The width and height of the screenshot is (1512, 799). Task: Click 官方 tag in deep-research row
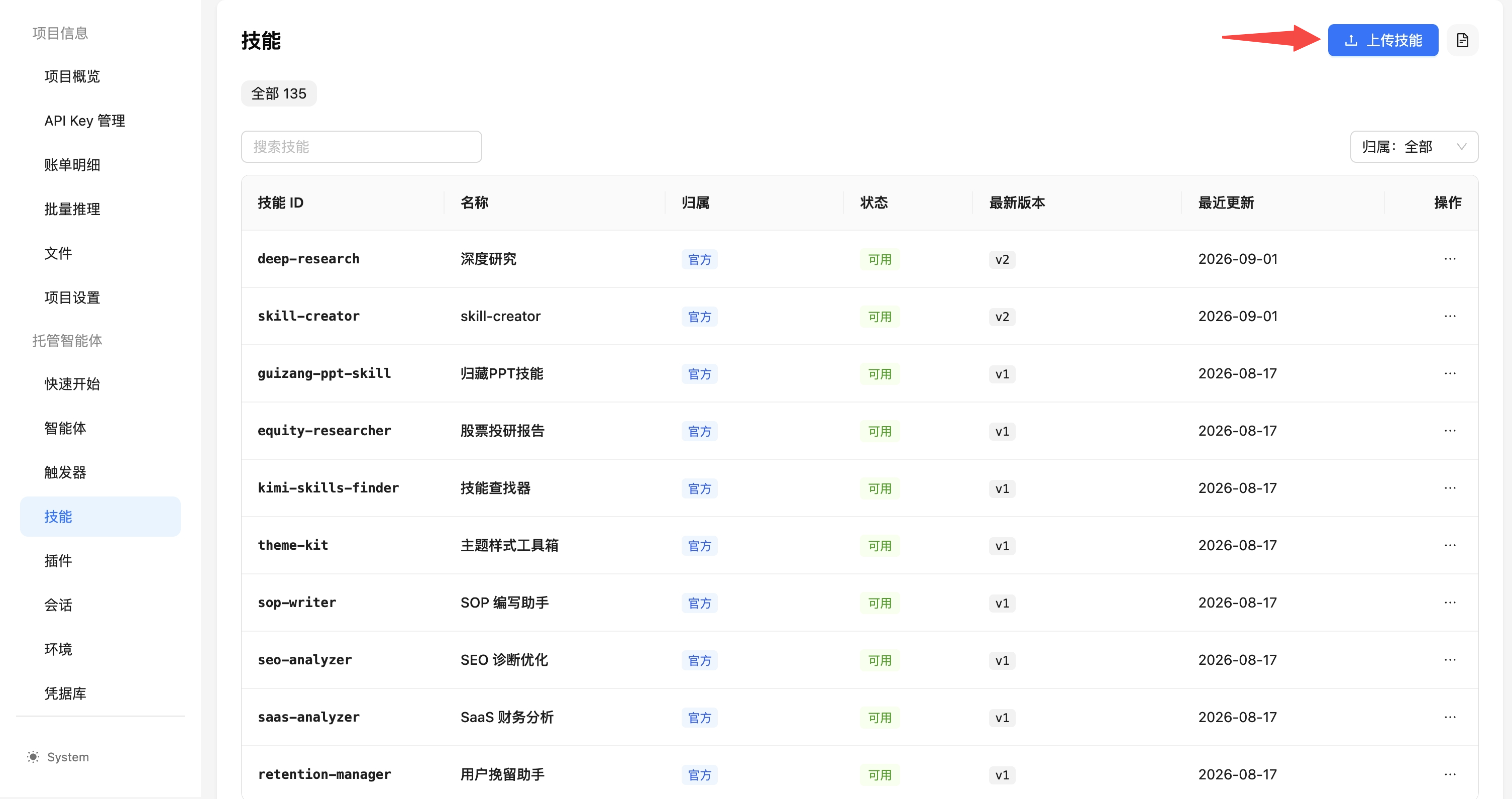pyautogui.click(x=699, y=259)
